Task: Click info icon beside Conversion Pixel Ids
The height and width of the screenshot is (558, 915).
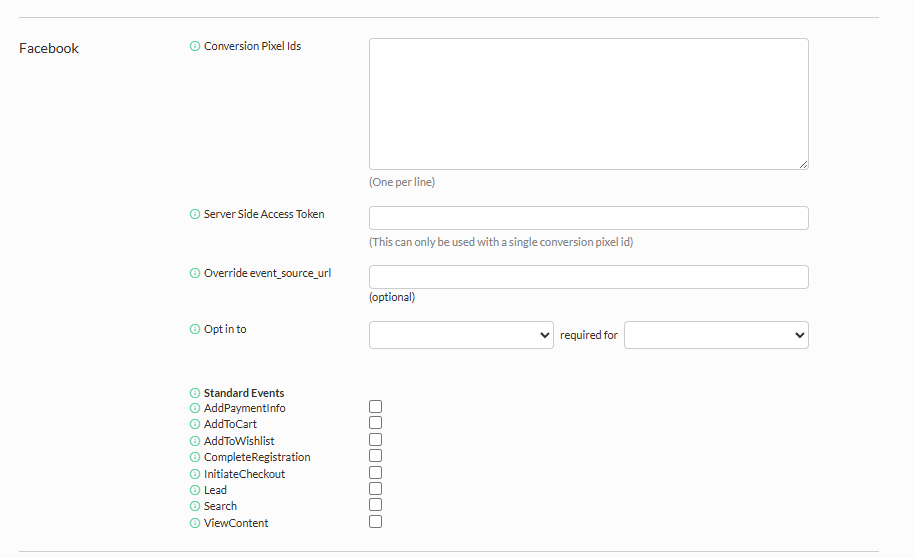Action: tap(195, 46)
